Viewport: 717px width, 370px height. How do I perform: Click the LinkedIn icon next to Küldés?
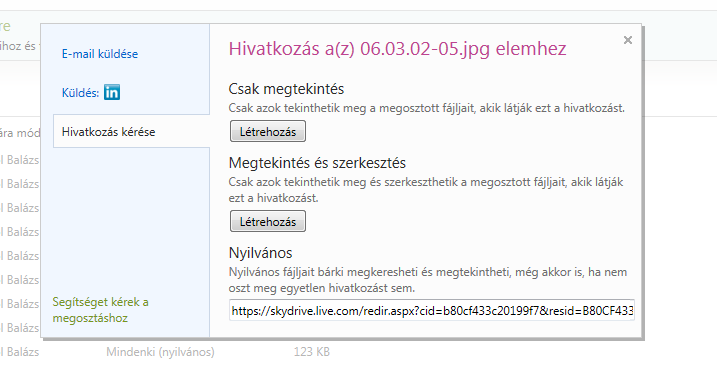tap(112, 92)
